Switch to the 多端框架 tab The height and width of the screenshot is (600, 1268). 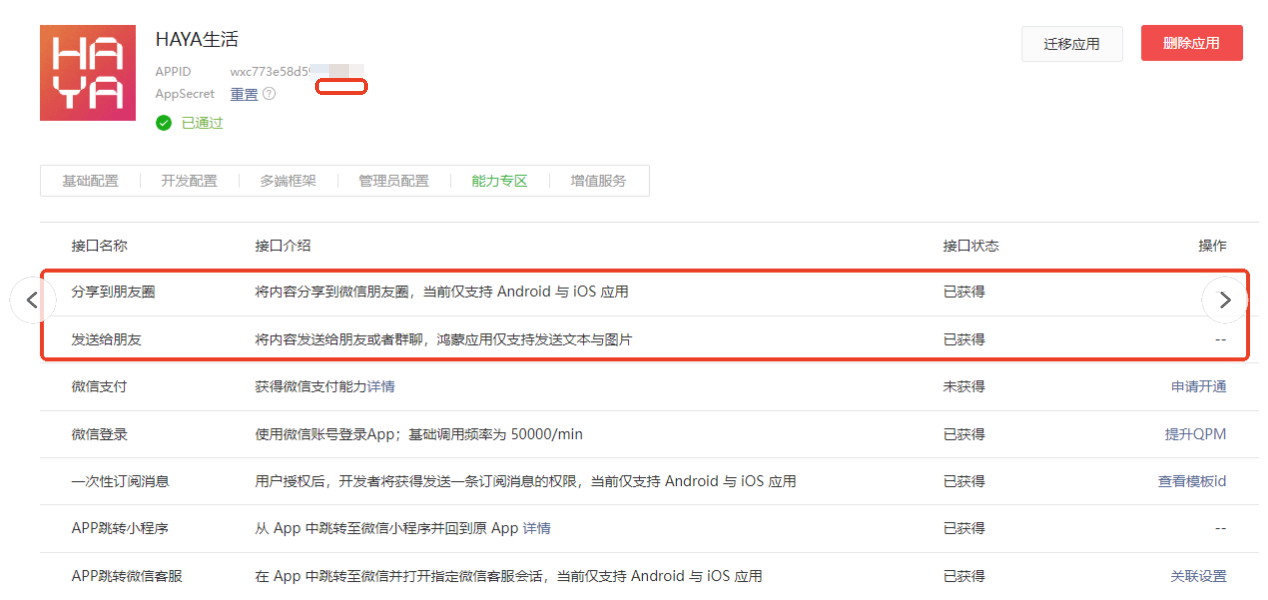coord(288,181)
